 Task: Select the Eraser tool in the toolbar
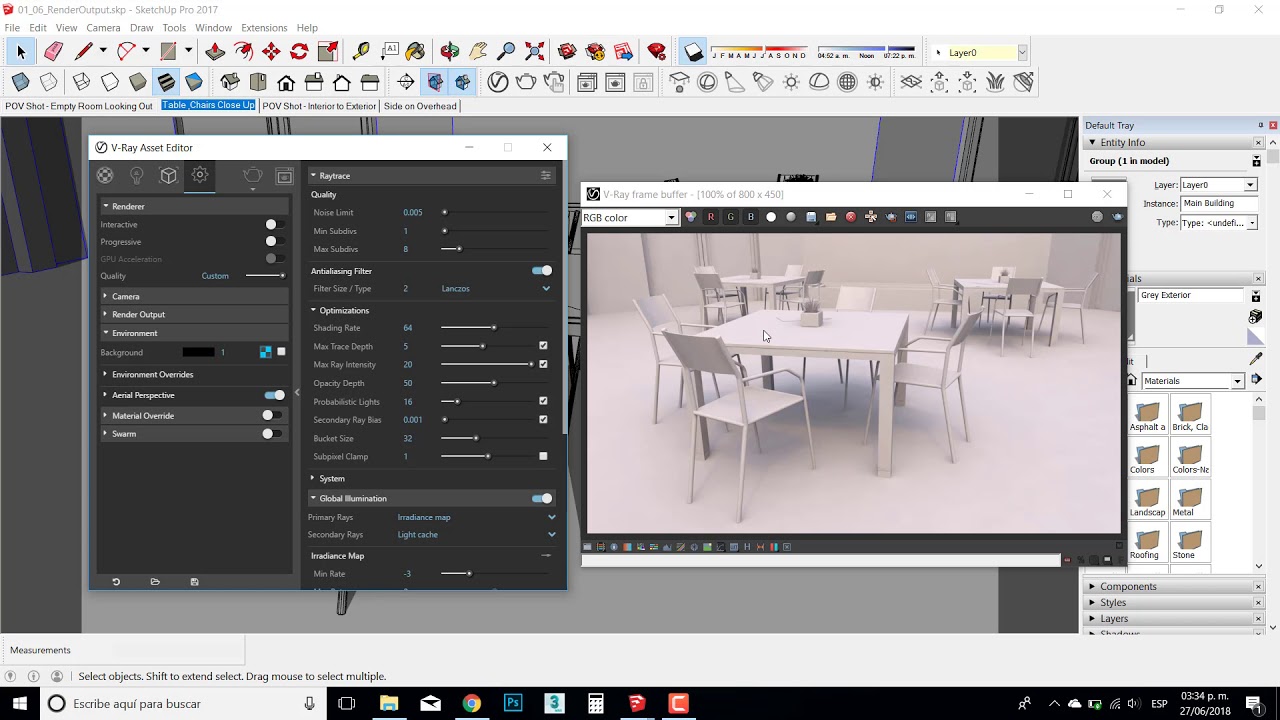[54, 52]
